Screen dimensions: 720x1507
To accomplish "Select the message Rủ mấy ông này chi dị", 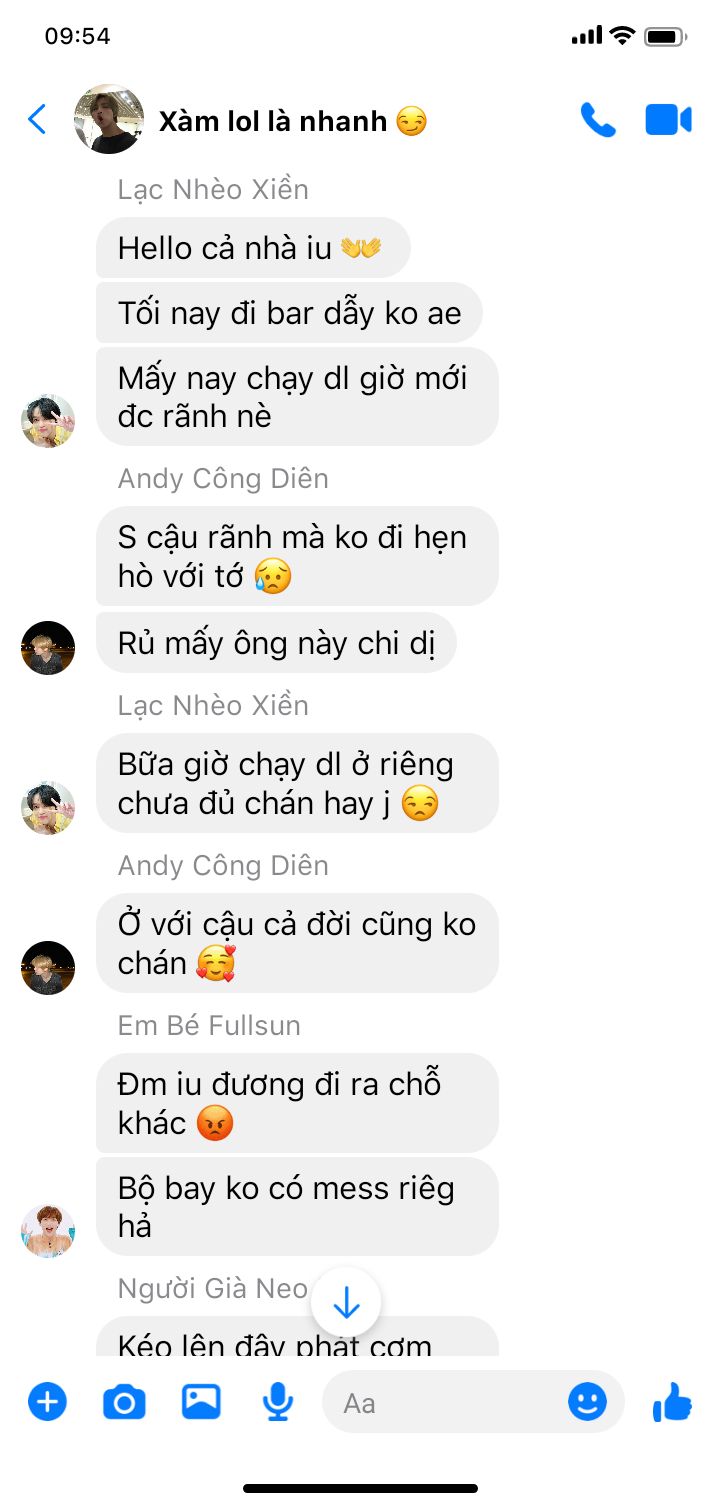I will (x=276, y=643).
